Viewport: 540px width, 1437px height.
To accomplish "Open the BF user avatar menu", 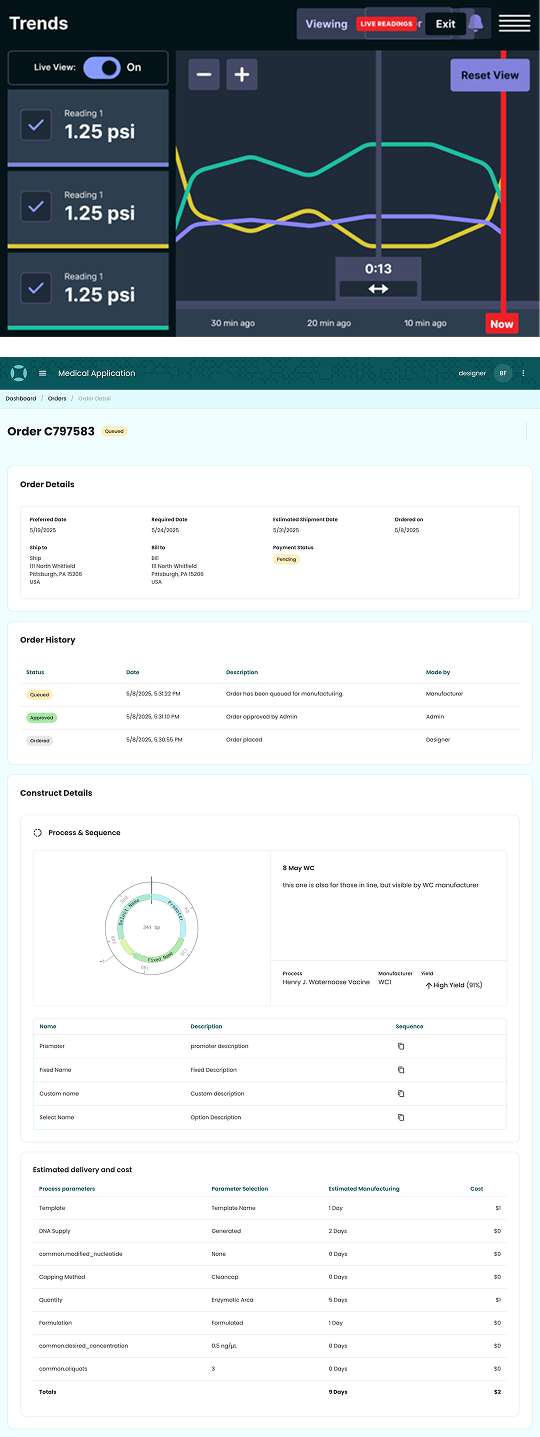I will coord(503,373).
